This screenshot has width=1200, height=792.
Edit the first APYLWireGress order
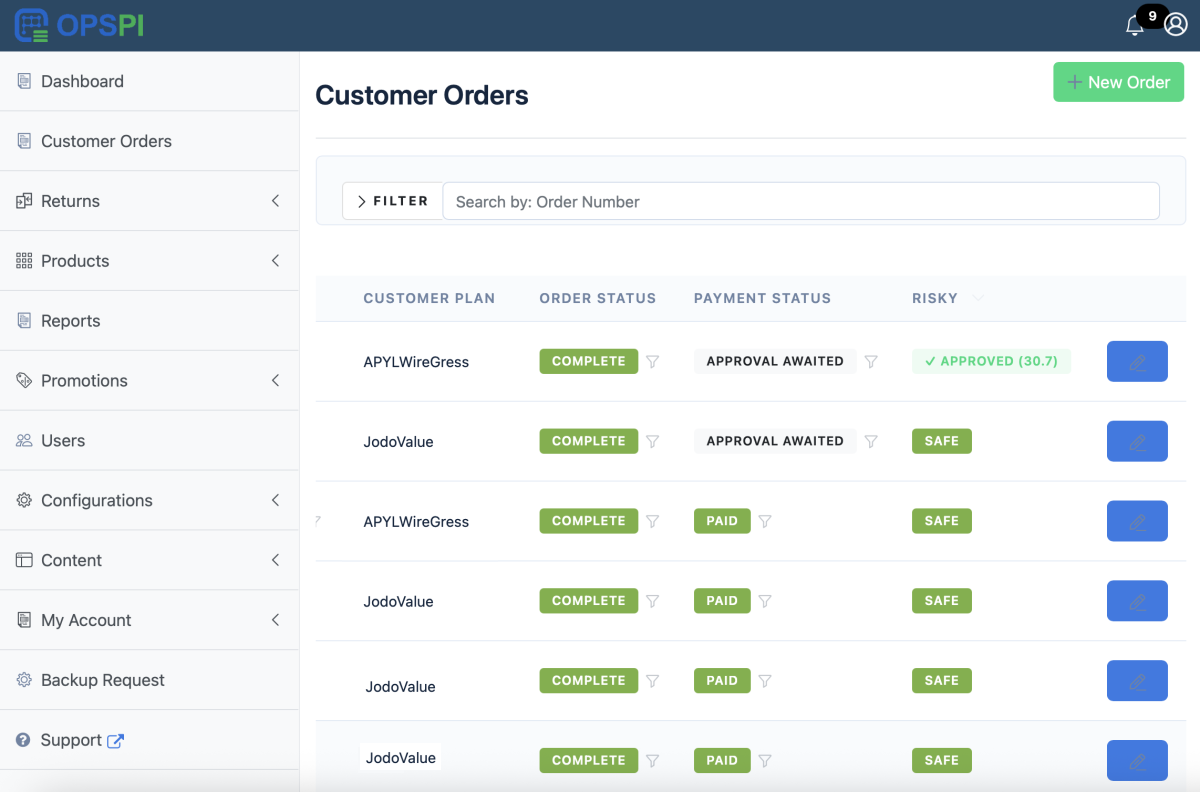click(x=1137, y=362)
